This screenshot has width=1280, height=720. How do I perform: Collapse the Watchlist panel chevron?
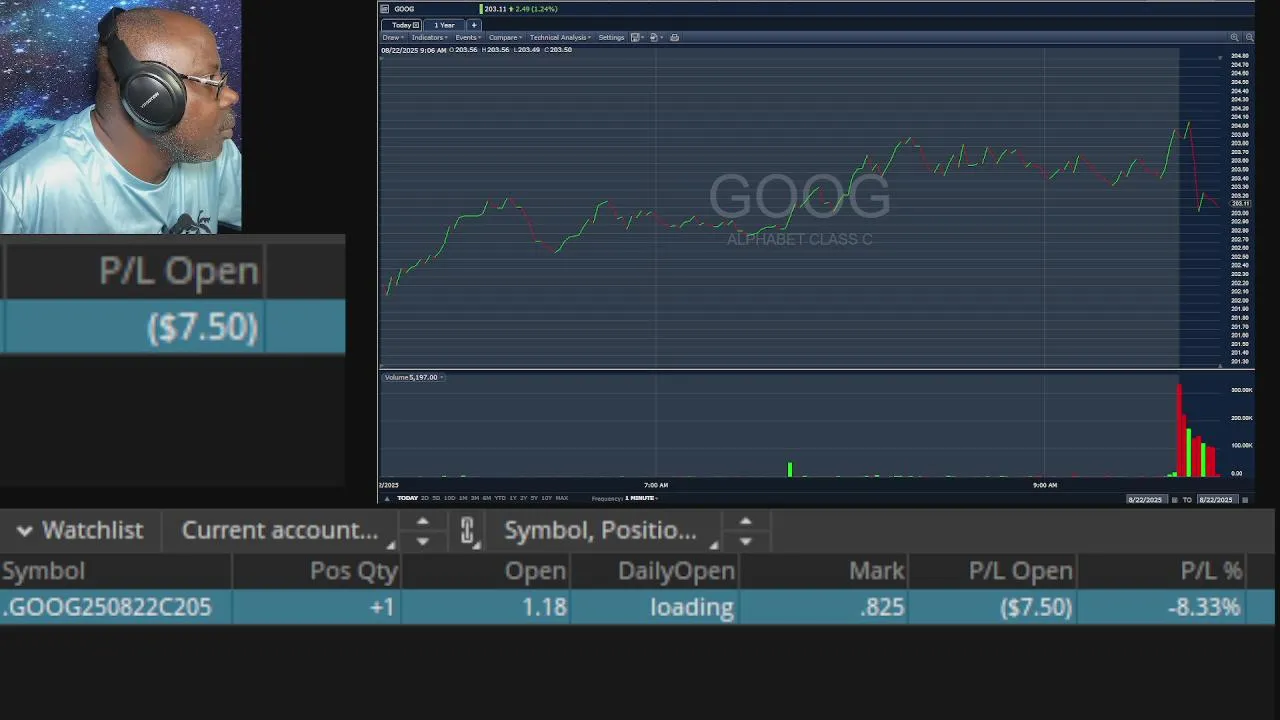coord(24,531)
